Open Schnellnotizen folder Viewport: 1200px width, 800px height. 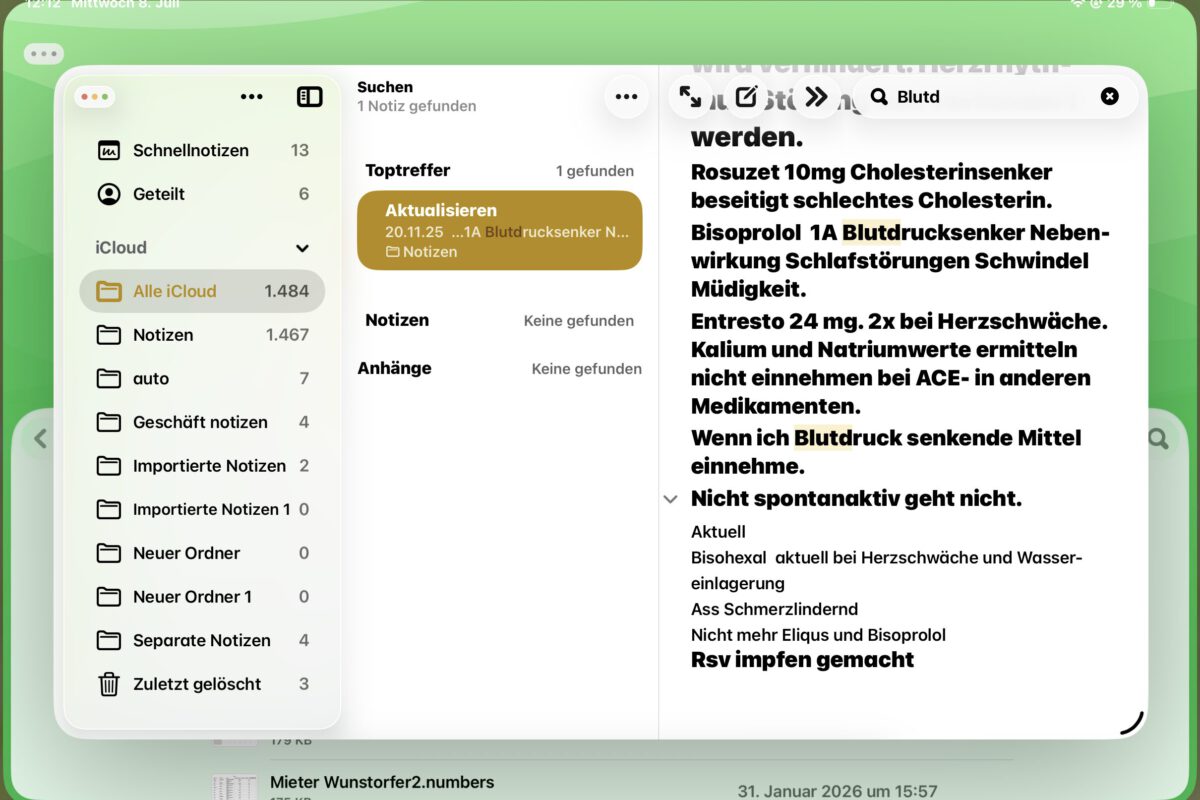(202, 150)
